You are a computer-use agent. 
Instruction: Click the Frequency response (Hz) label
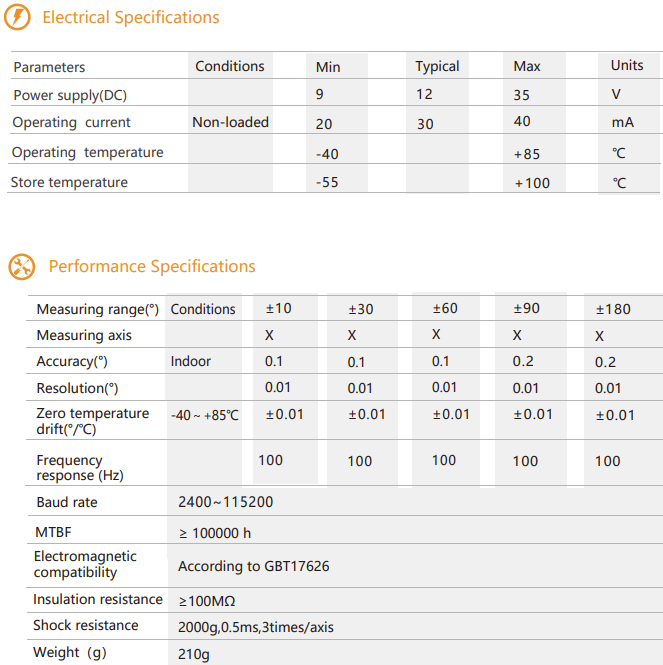(x=80, y=468)
